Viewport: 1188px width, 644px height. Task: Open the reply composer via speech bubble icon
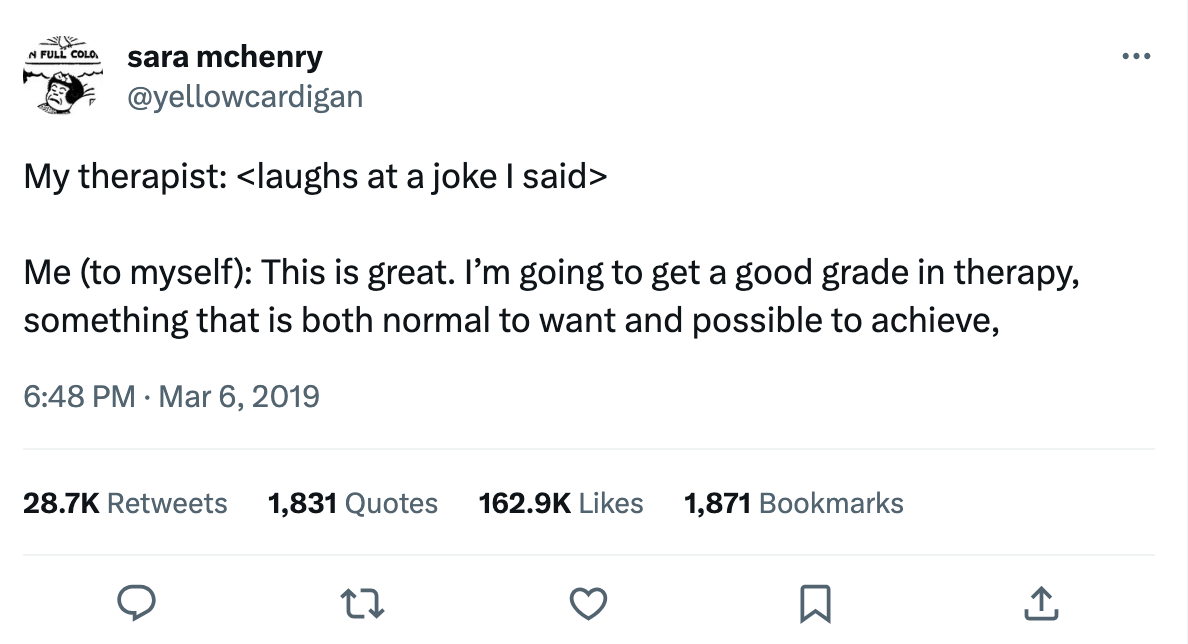pyautogui.click(x=138, y=603)
